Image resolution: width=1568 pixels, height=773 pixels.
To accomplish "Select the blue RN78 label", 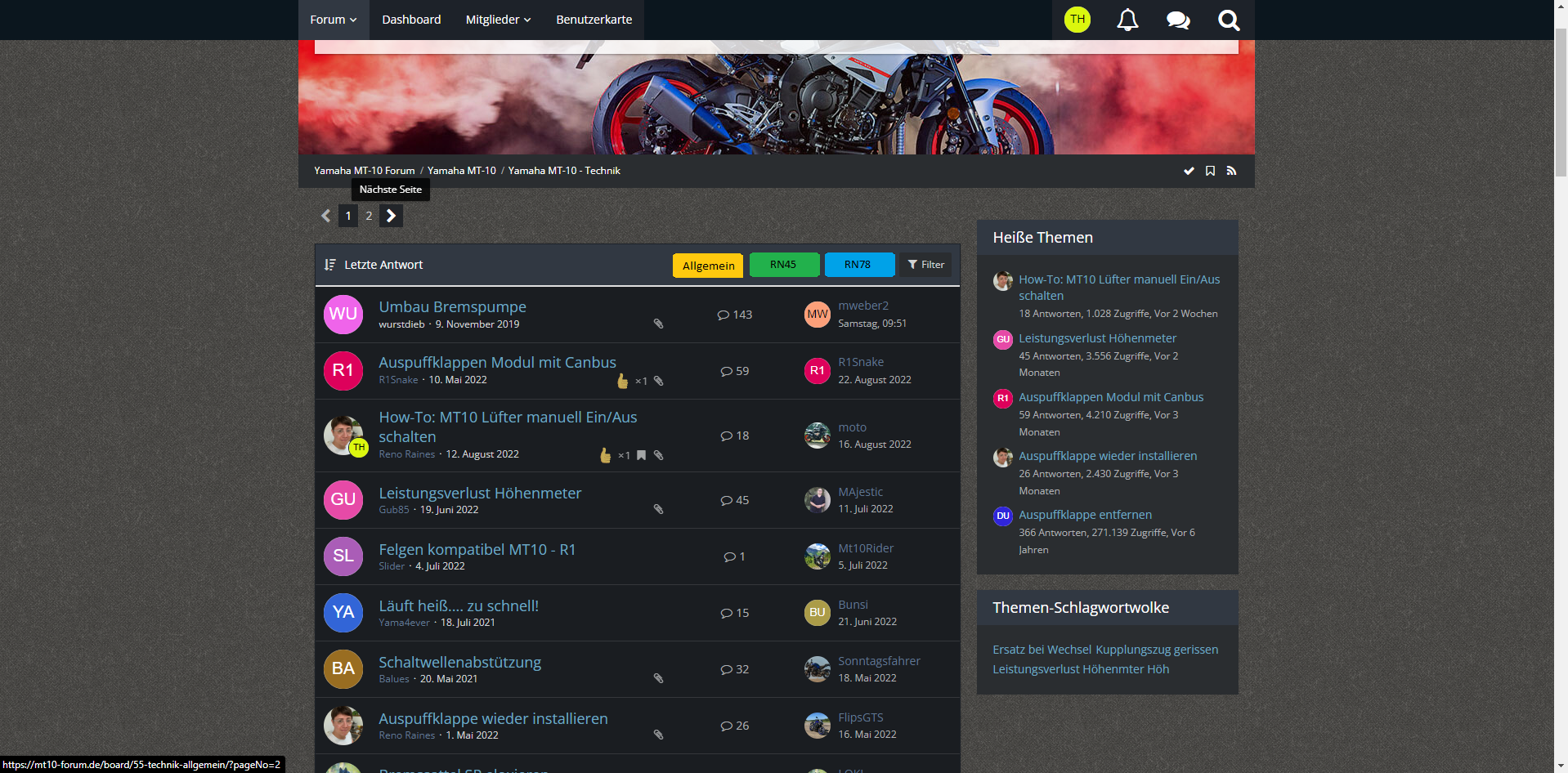I will click(857, 265).
